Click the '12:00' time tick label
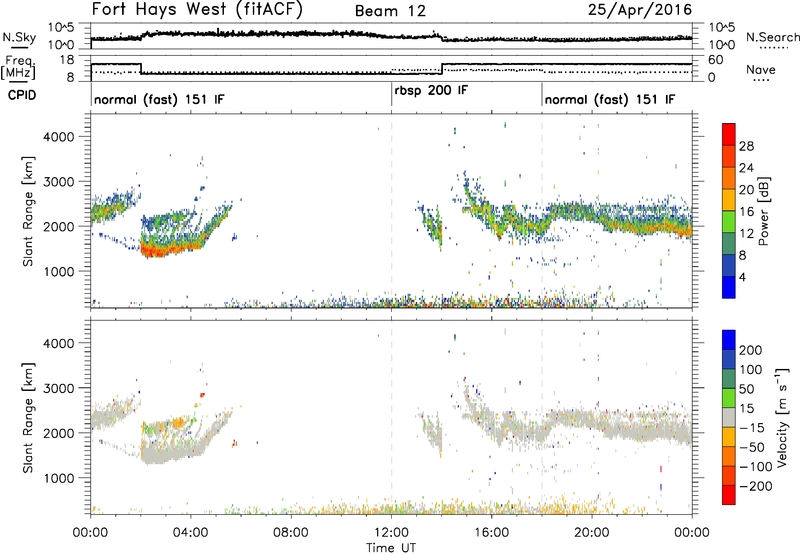Viewport: 800px width, 554px height. (391, 533)
